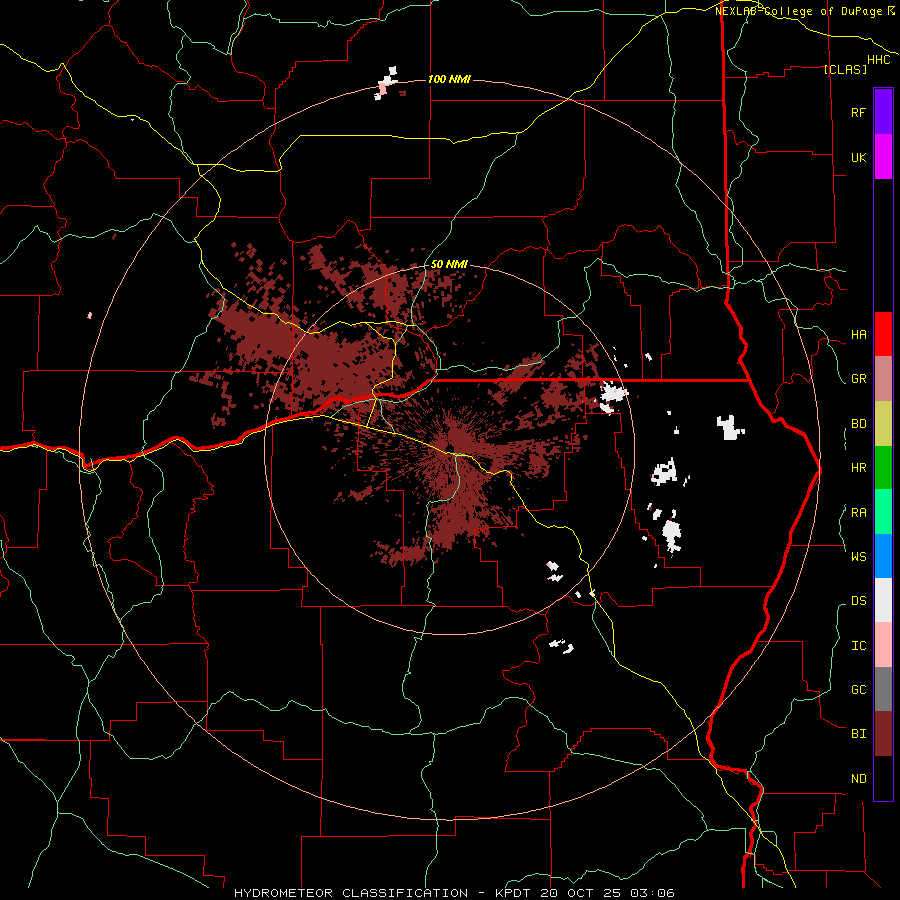Click the 50 NMI range ring label
Screen dimensions: 900x900
coord(449,264)
